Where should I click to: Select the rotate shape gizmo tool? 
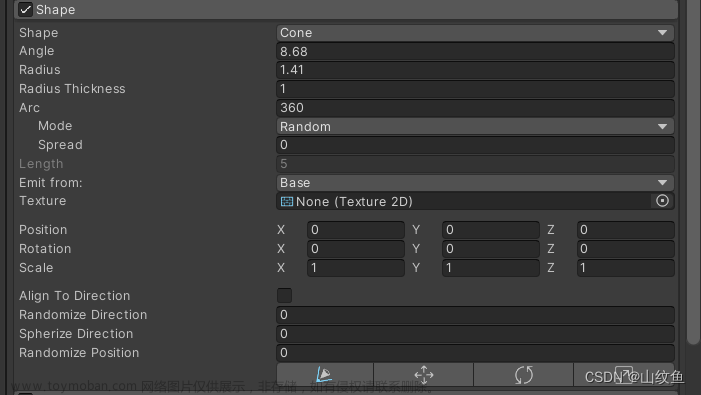point(524,374)
